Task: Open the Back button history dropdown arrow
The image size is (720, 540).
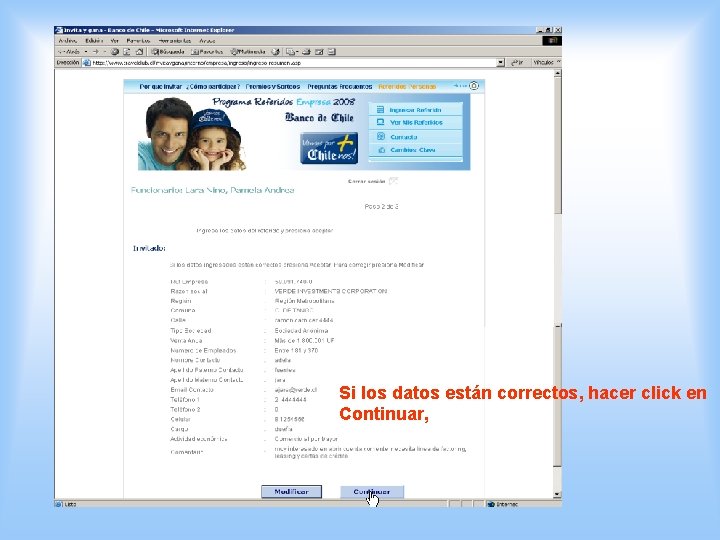Action: click(86, 52)
